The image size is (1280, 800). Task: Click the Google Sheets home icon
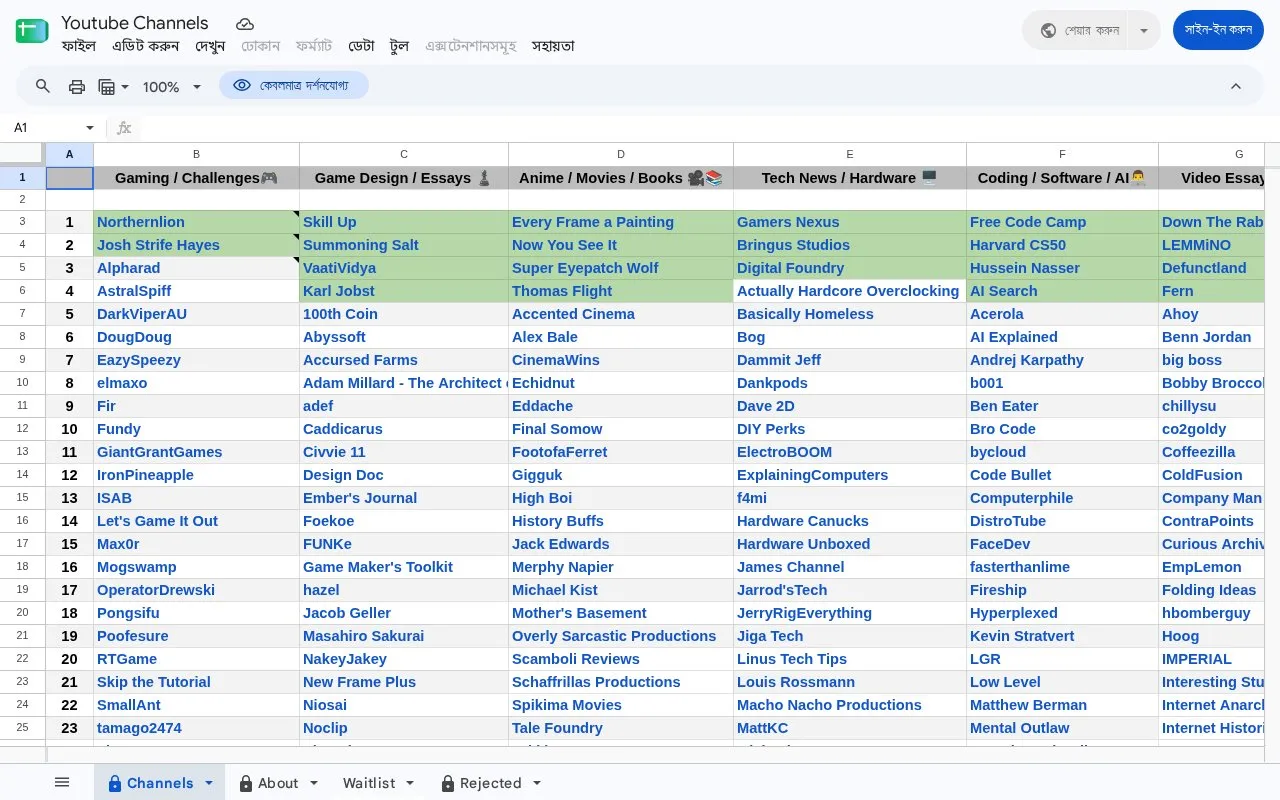pos(32,31)
